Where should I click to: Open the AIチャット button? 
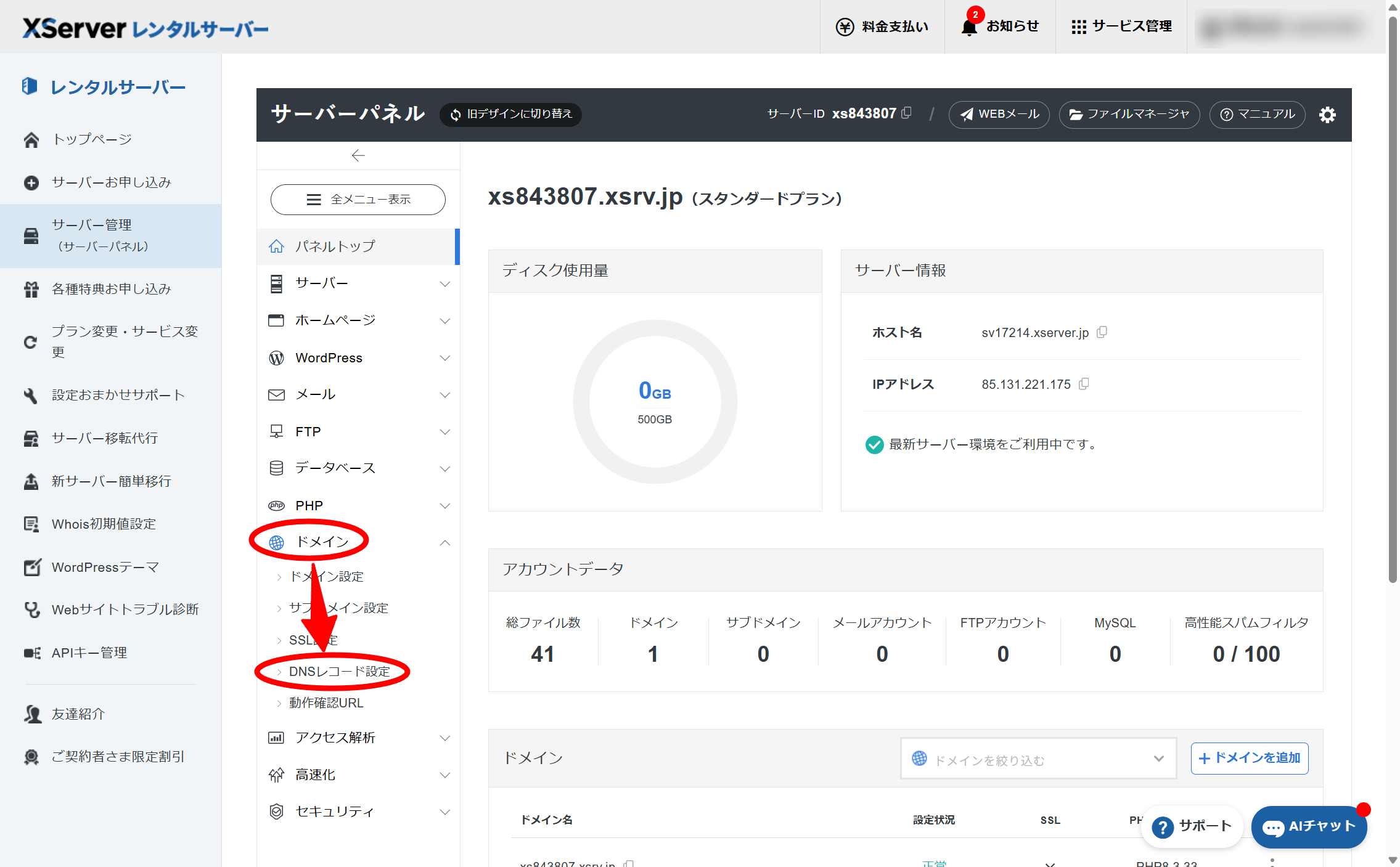pyautogui.click(x=1309, y=827)
